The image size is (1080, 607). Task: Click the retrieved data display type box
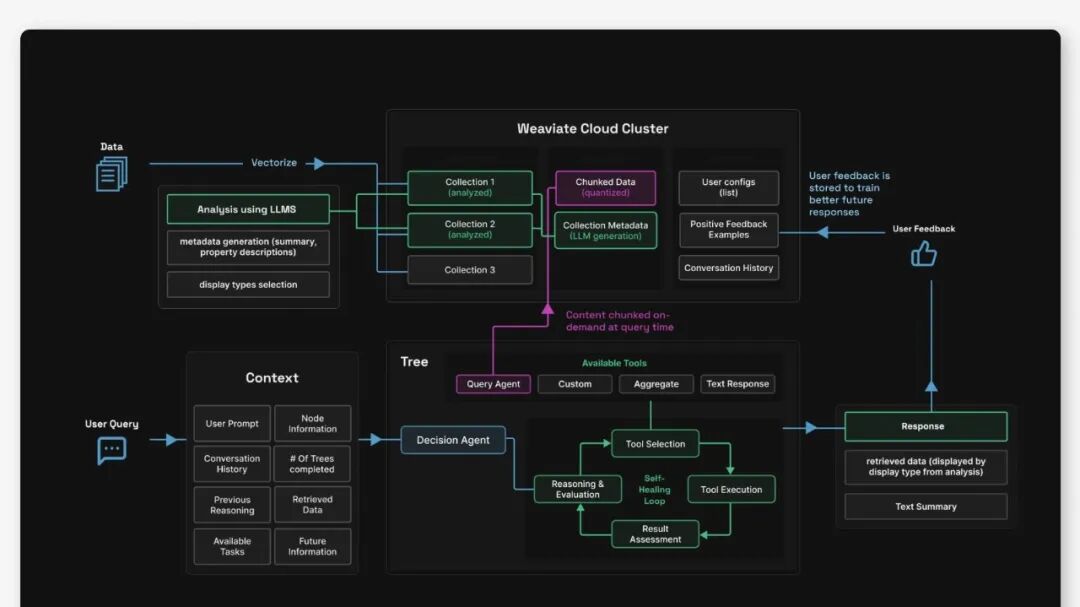pos(926,466)
